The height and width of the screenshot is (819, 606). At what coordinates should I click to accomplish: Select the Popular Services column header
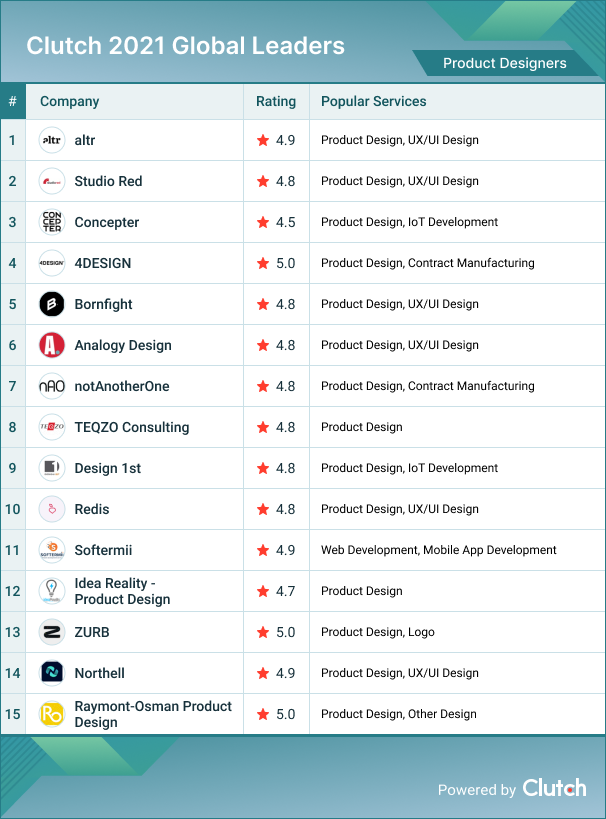pyautogui.click(x=373, y=101)
